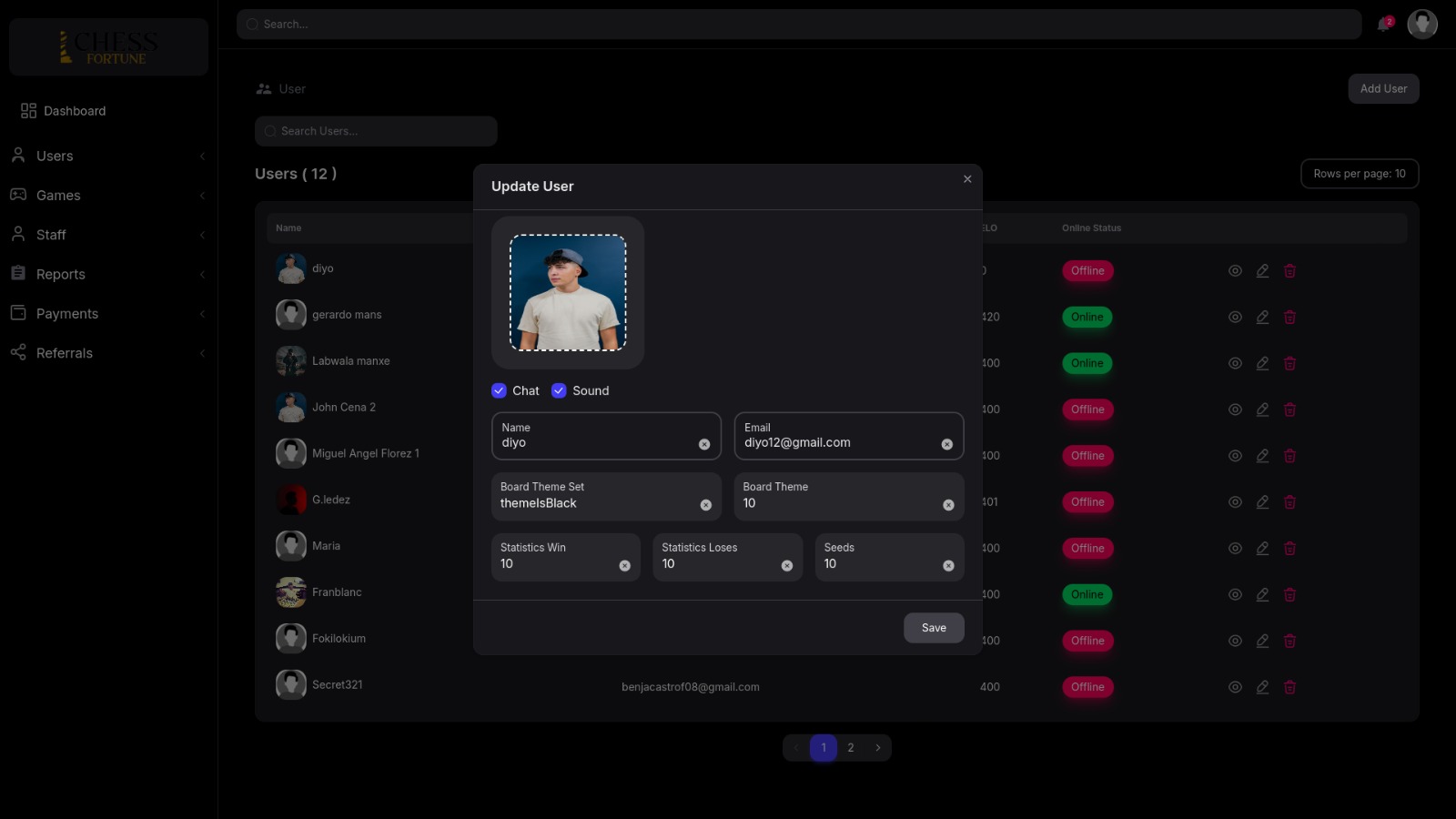Click the notification bell icon

[1384, 25]
